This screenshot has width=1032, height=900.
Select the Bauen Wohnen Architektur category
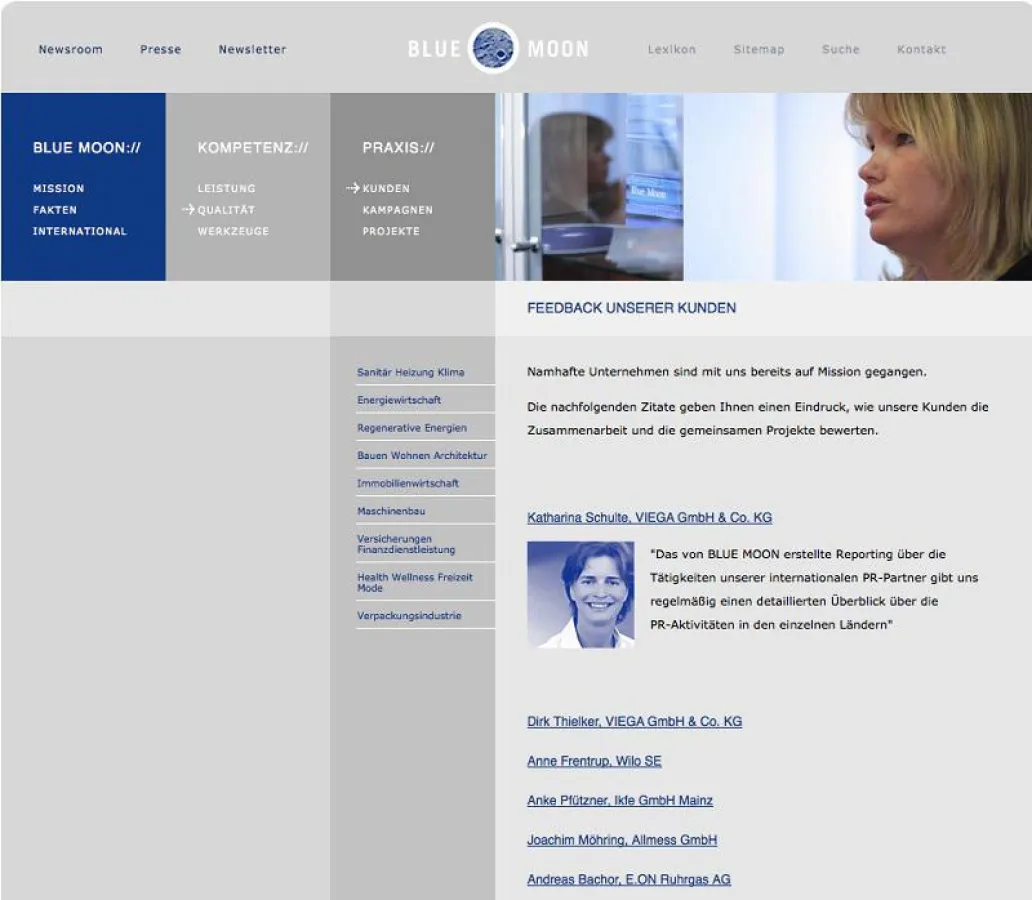(422, 456)
